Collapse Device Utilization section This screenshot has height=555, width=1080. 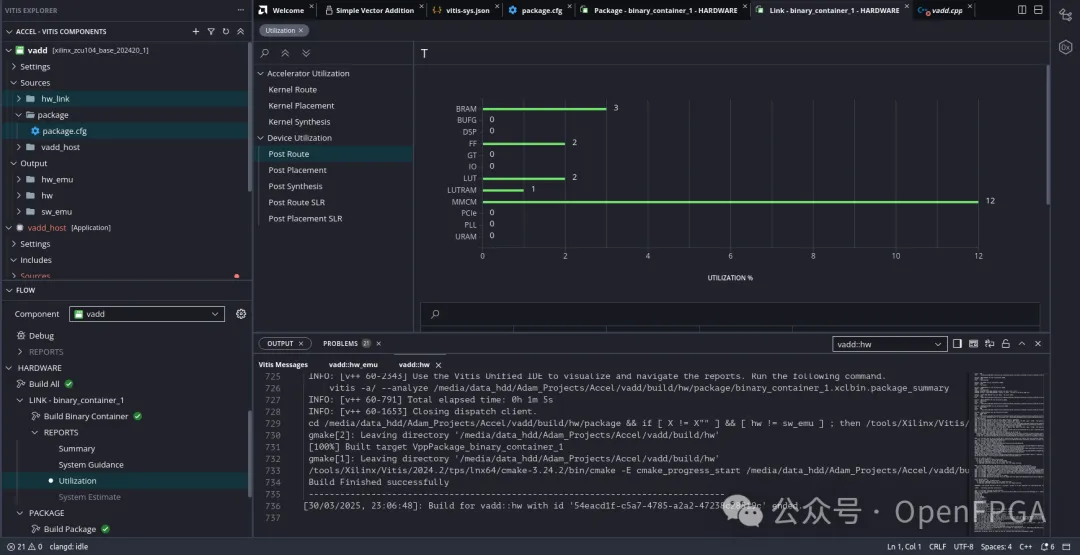[261, 138]
